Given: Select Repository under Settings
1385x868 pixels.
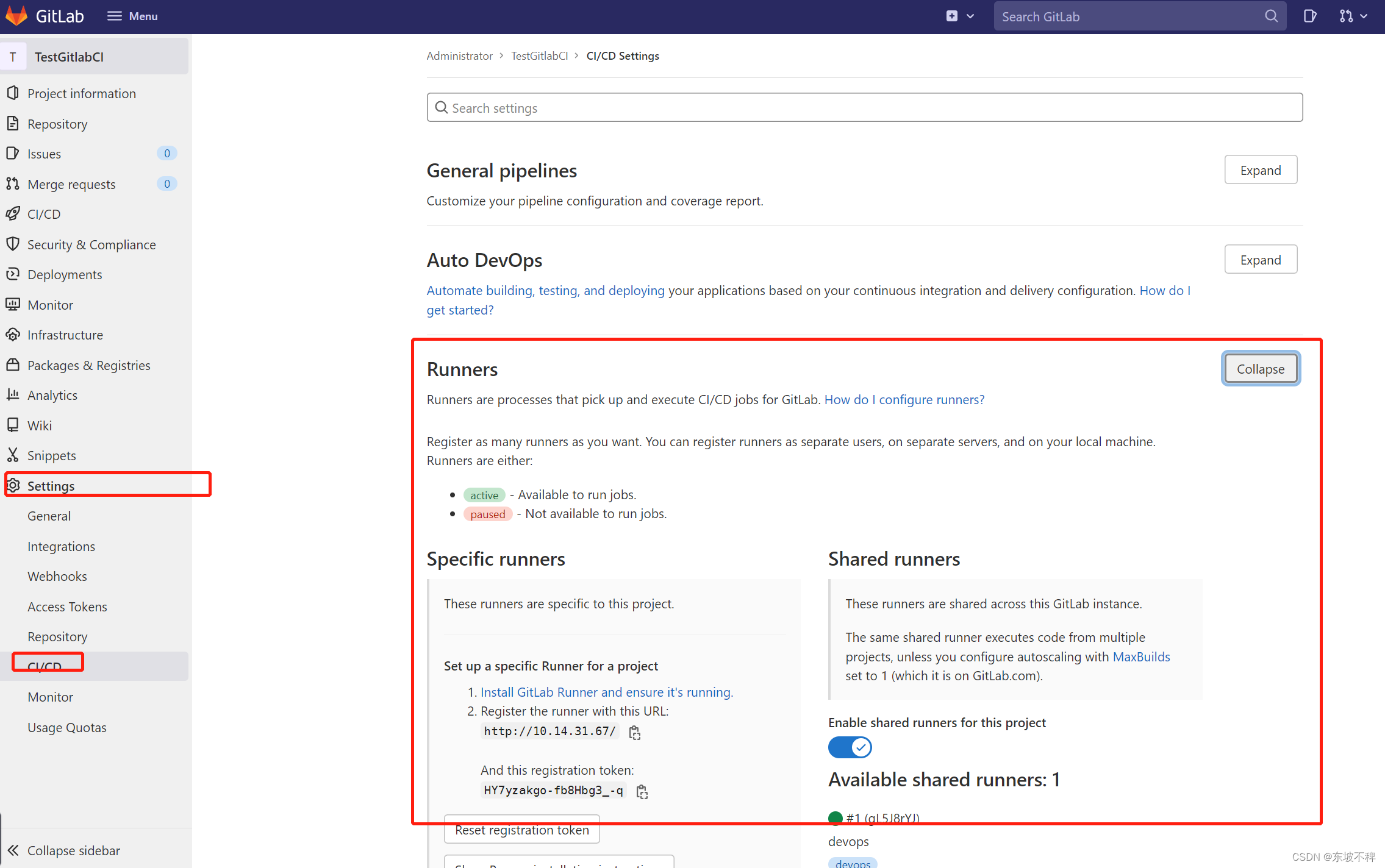Looking at the screenshot, I should click(x=57, y=636).
